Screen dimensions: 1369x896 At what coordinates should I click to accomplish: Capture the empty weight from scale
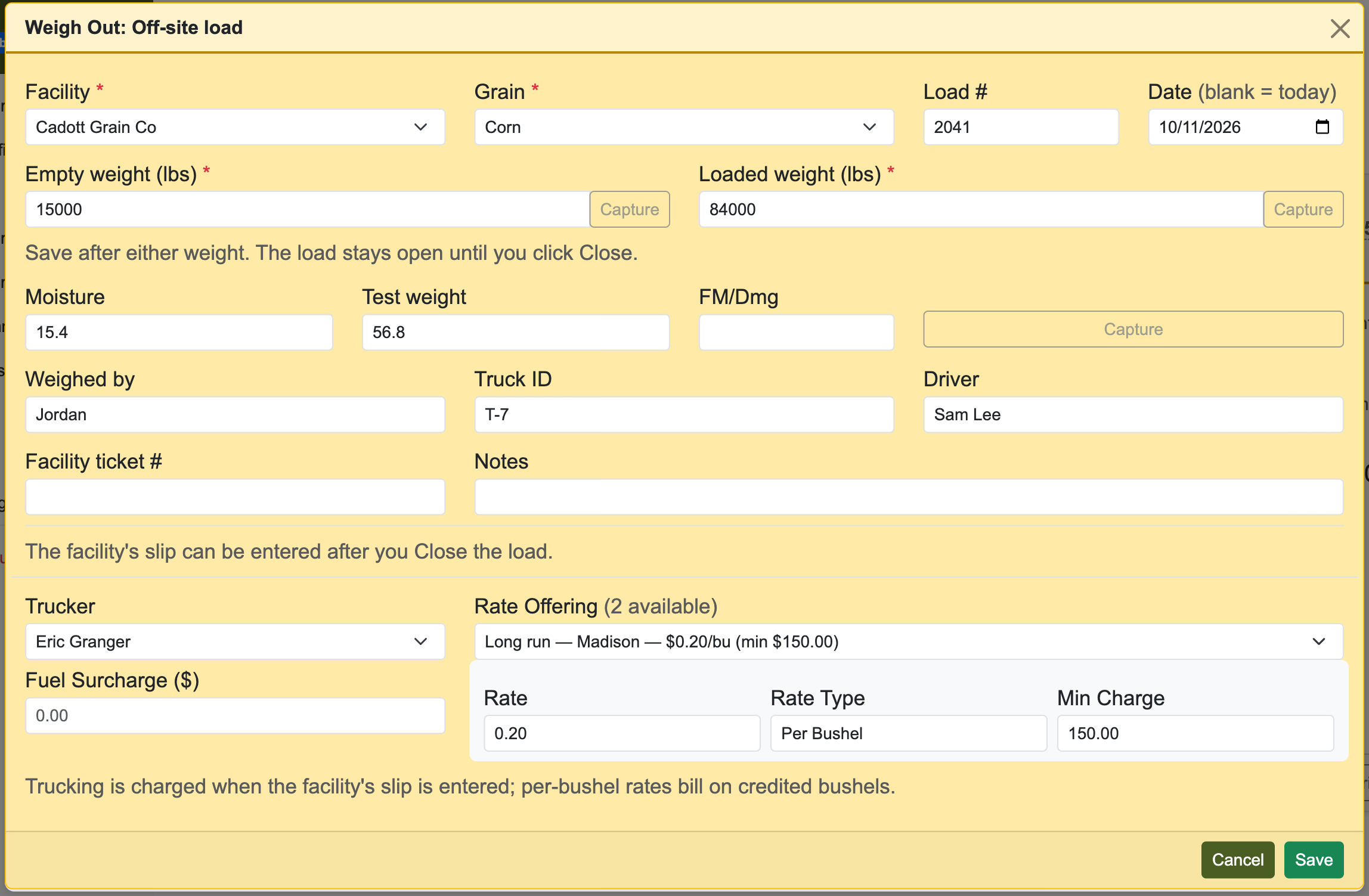(x=630, y=209)
